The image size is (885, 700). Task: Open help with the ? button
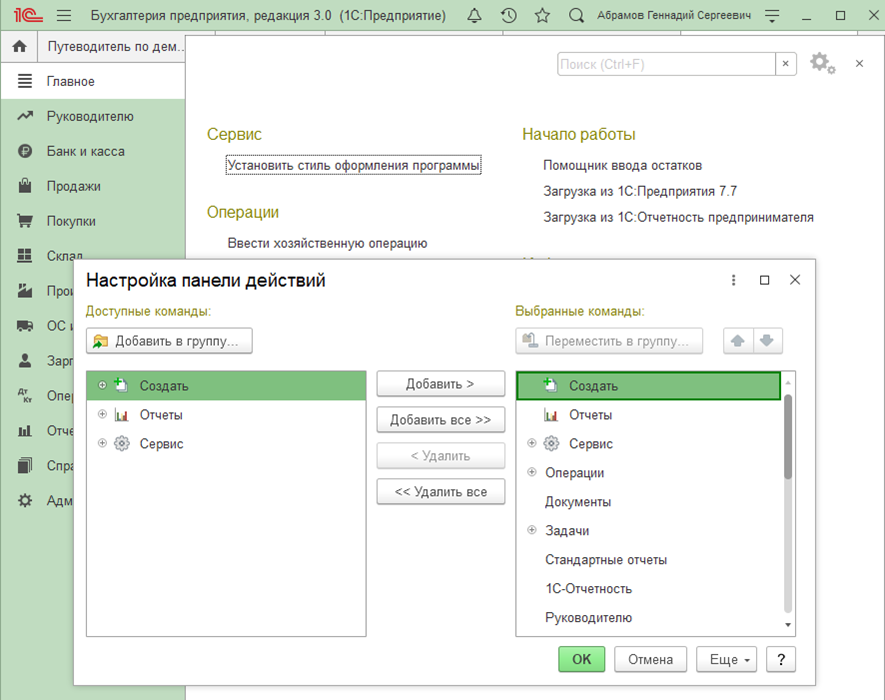point(781,659)
